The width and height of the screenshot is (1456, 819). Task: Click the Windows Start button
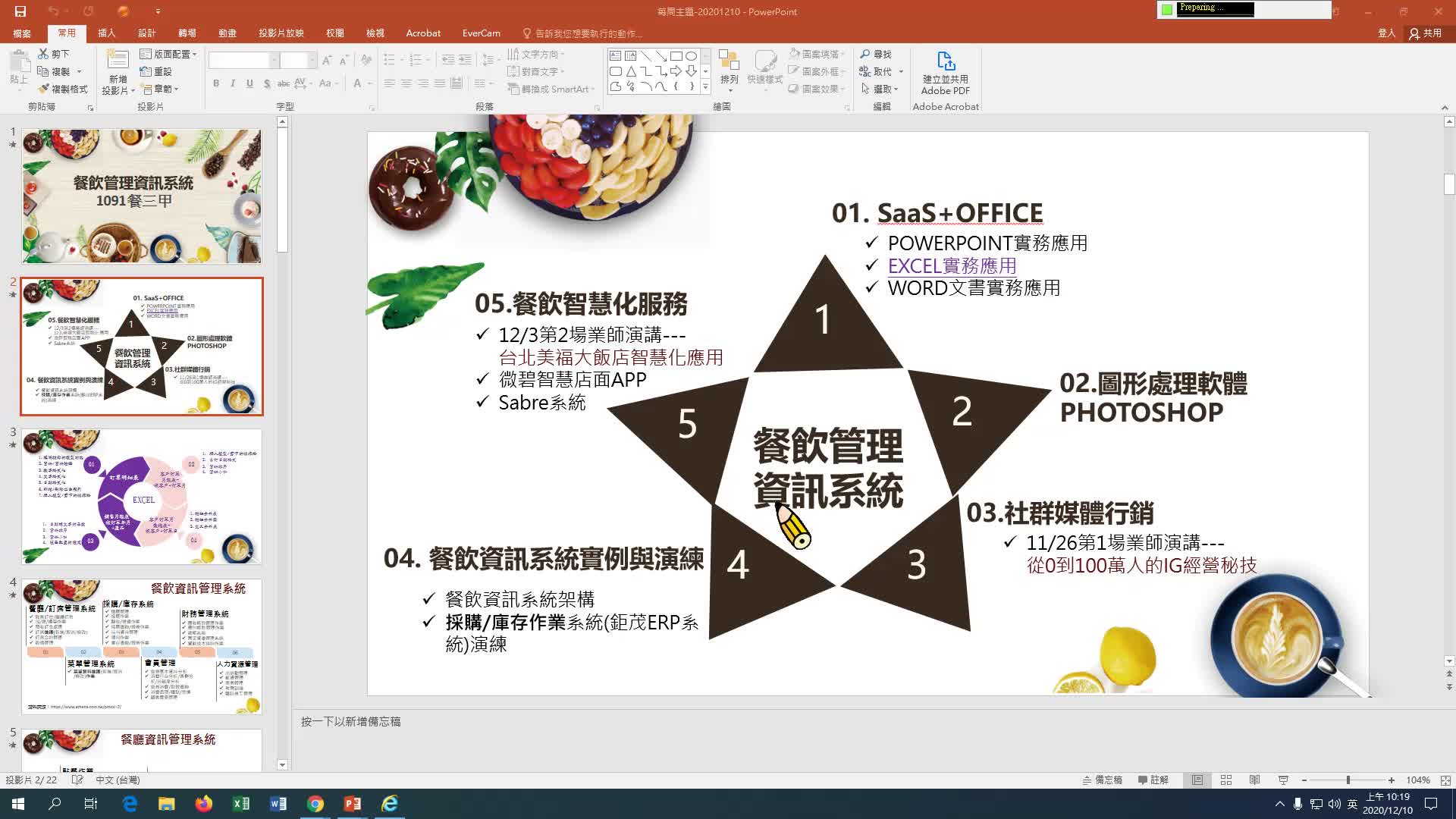click(x=18, y=804)
